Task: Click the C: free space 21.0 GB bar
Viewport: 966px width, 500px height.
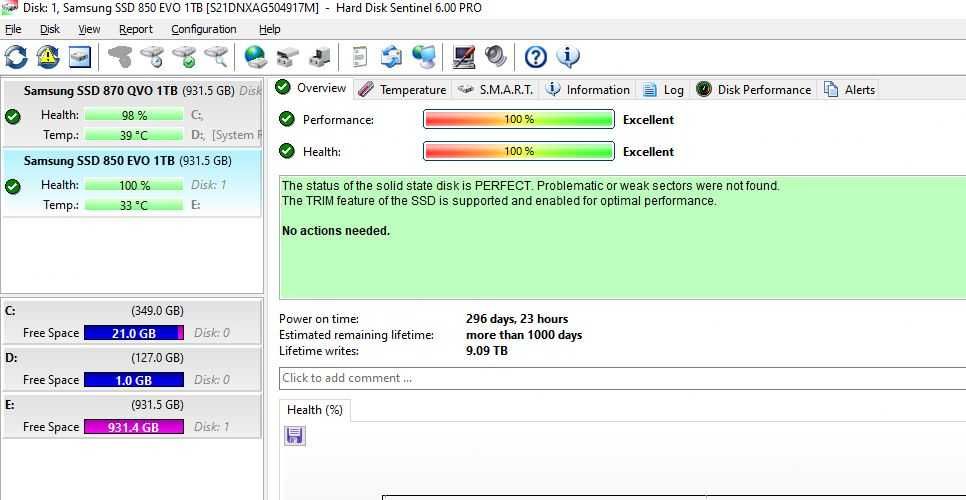Action: point(134,333)
